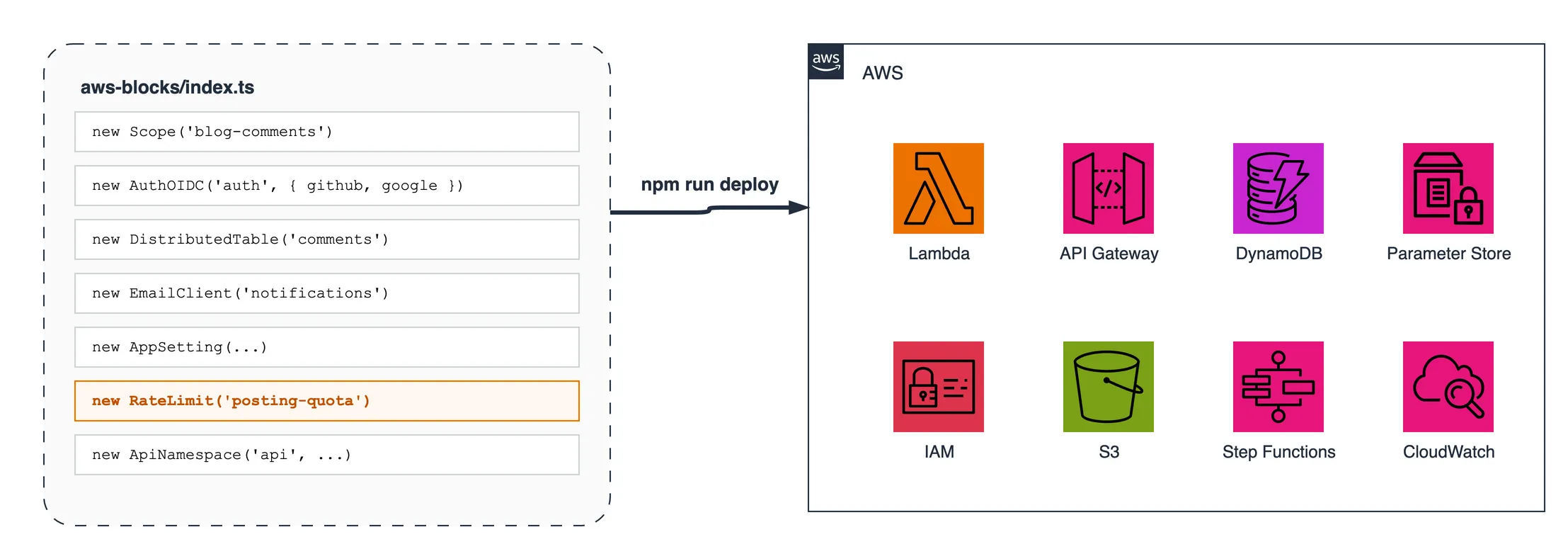Click the CloudWatch text label
This screenshot has height=549, width=1568.
(1448, 452)
